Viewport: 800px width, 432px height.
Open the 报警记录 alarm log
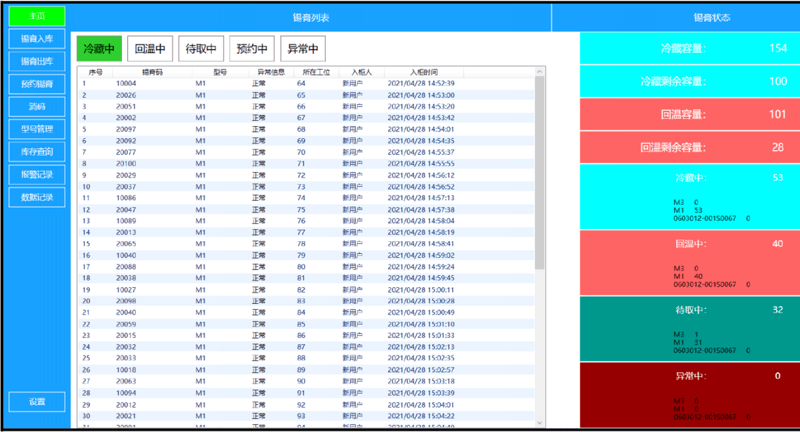pyautogui.click(x=37, y=174)
